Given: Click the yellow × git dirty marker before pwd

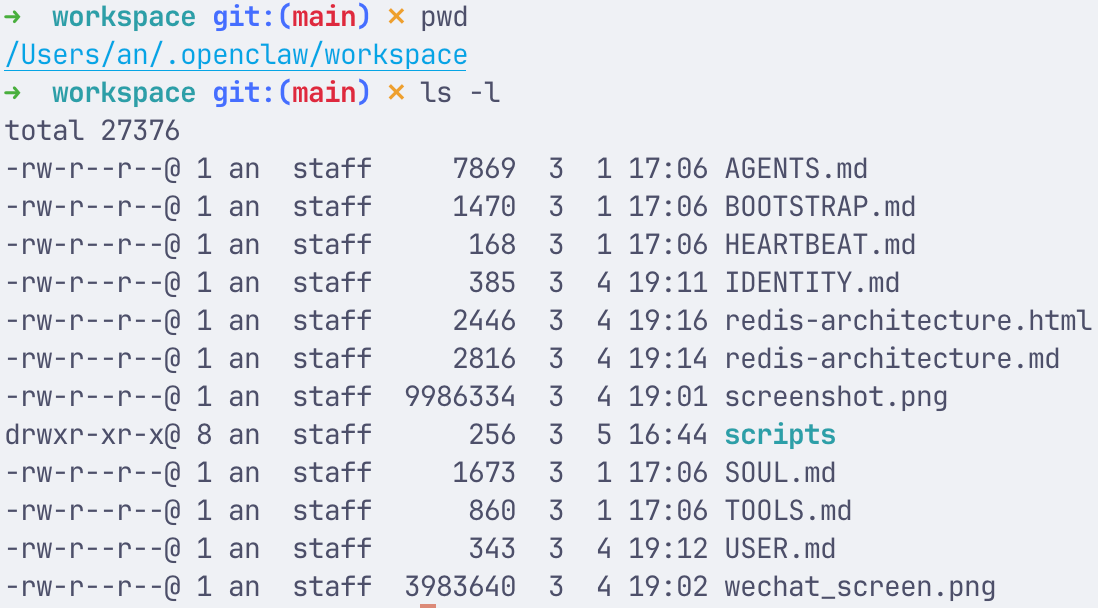Looking at the screenshot, I should [396, 17].
